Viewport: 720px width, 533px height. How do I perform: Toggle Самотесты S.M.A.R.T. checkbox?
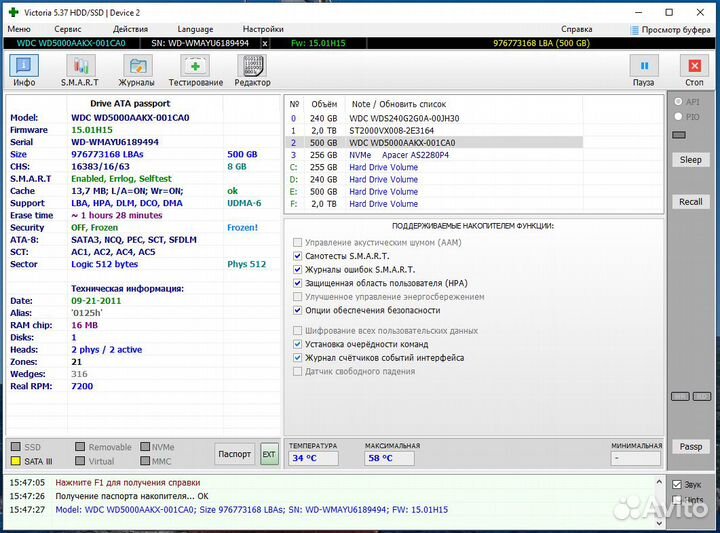pyautogui.click(x=298, y=256)
